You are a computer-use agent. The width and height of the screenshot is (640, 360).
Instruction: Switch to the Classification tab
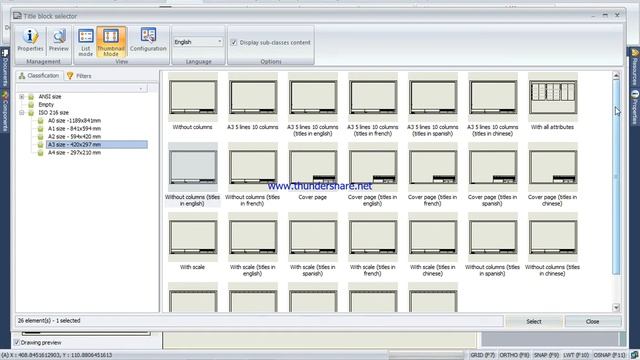[x=39, y=76]
